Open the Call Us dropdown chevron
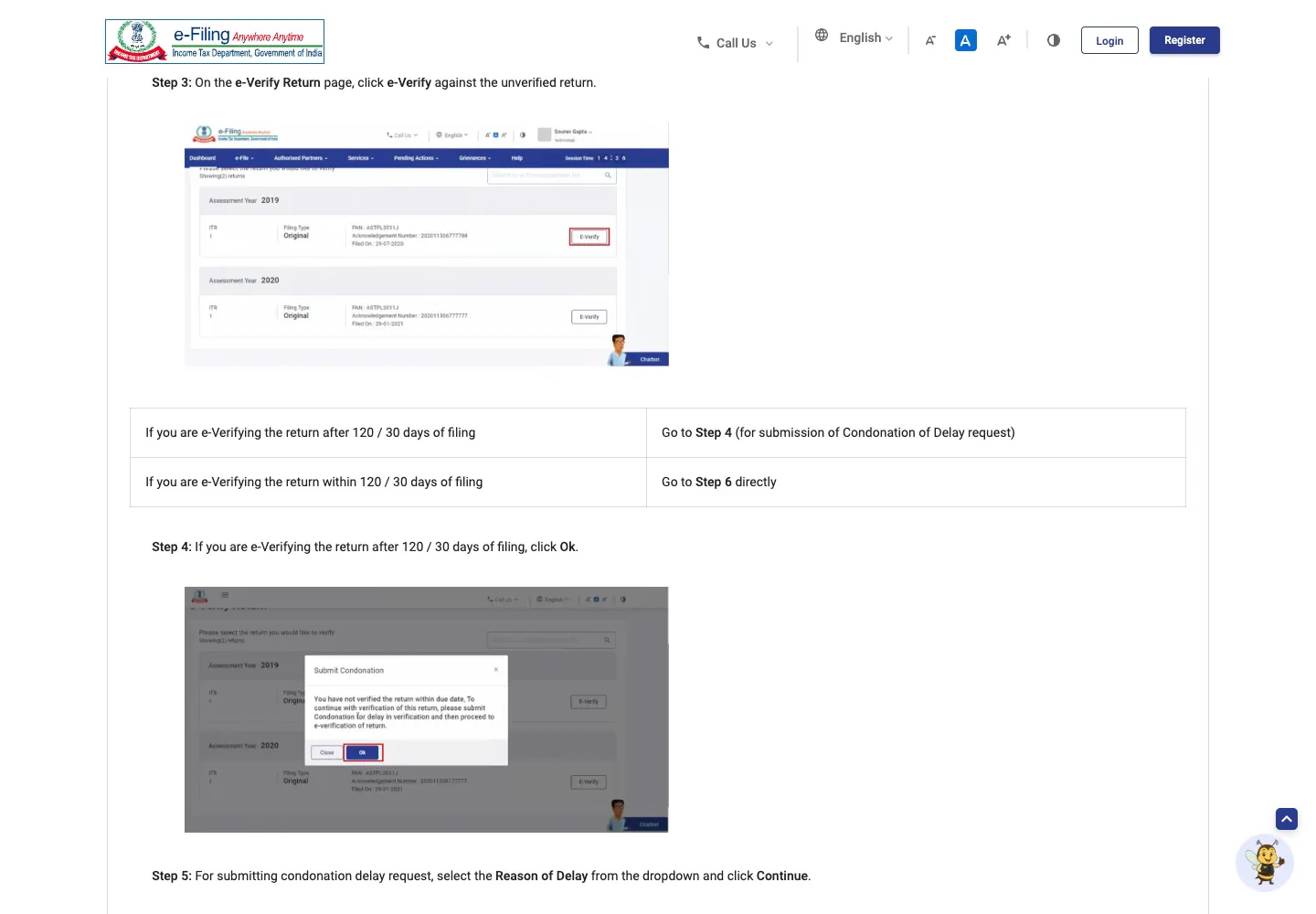This screenshot has width=1316, height=914. pyautogui.click(x=769, y=44)
